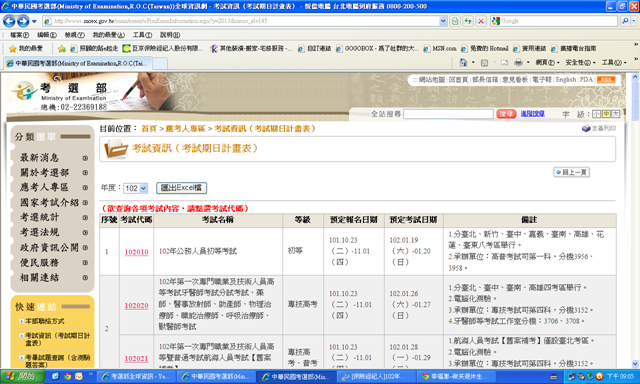Set font size to 小 (small)
Viewport: 640px width, 384px height.
tap(596, 114)
